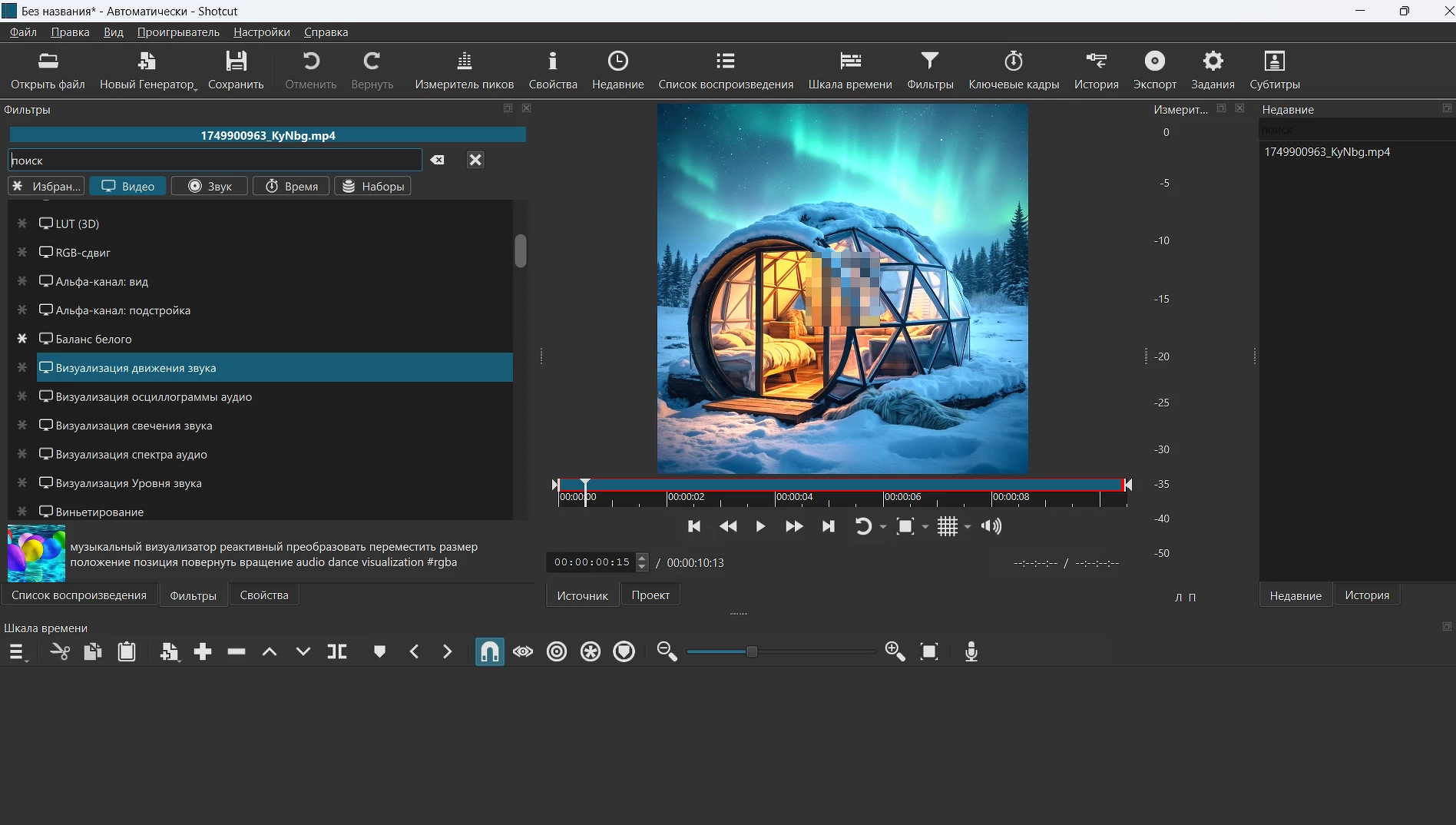Click the timeline zoom-out magnifier icon
This screenshot has width=1456, height=825.
coord(667,652)
